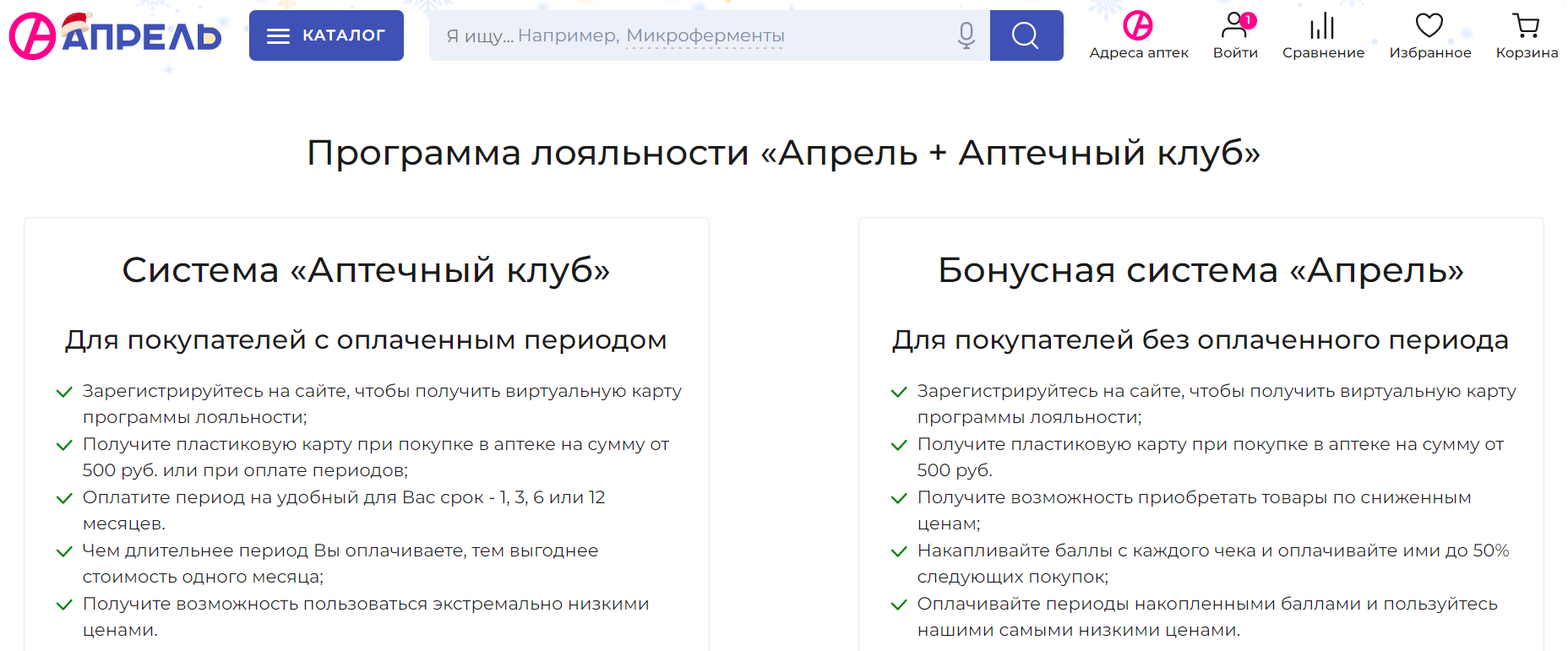Click 'Для покупателей без оплаченного периода'

[x=1200, y=339]
